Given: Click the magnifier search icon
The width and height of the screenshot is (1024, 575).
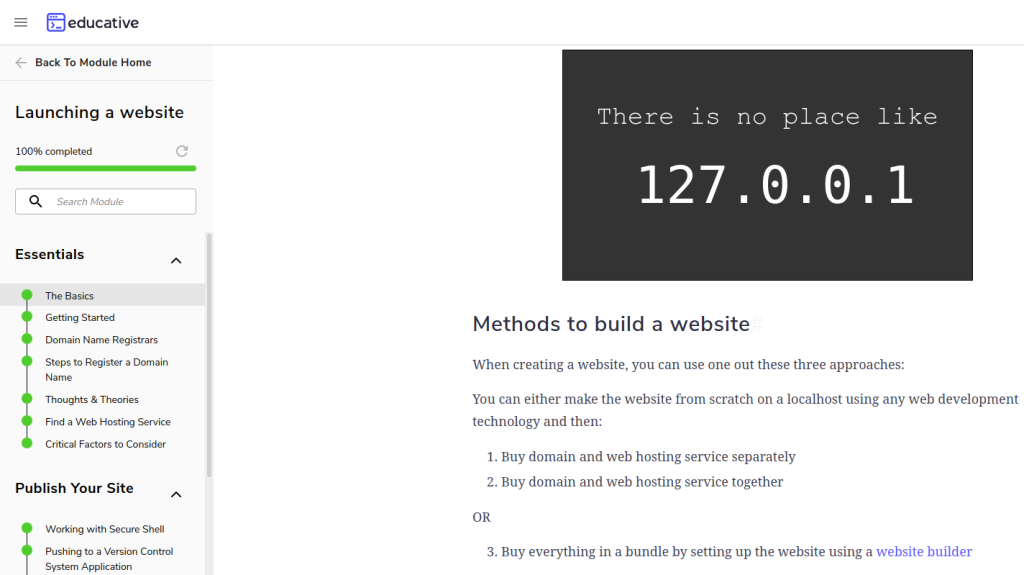Looking at the screenshot, I should coord(36,201).
